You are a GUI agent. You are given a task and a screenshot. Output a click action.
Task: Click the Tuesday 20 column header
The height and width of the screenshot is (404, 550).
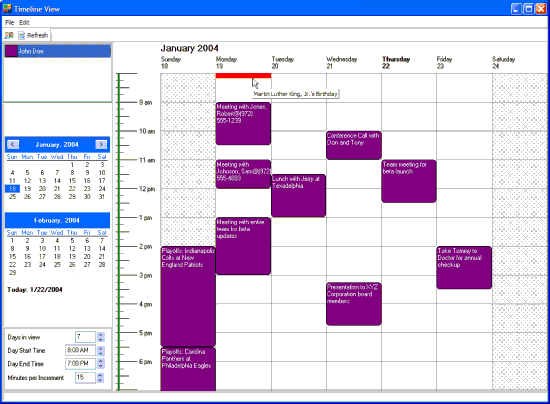click(283, 62)
